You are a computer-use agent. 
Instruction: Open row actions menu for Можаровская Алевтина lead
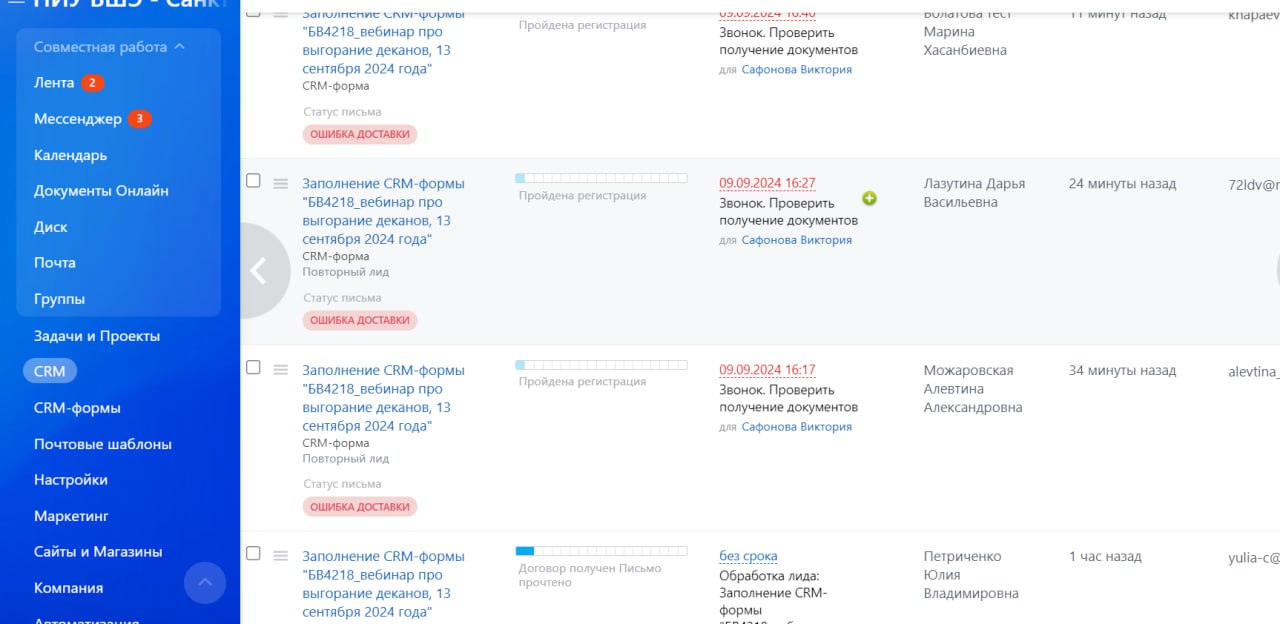point(281,369)
